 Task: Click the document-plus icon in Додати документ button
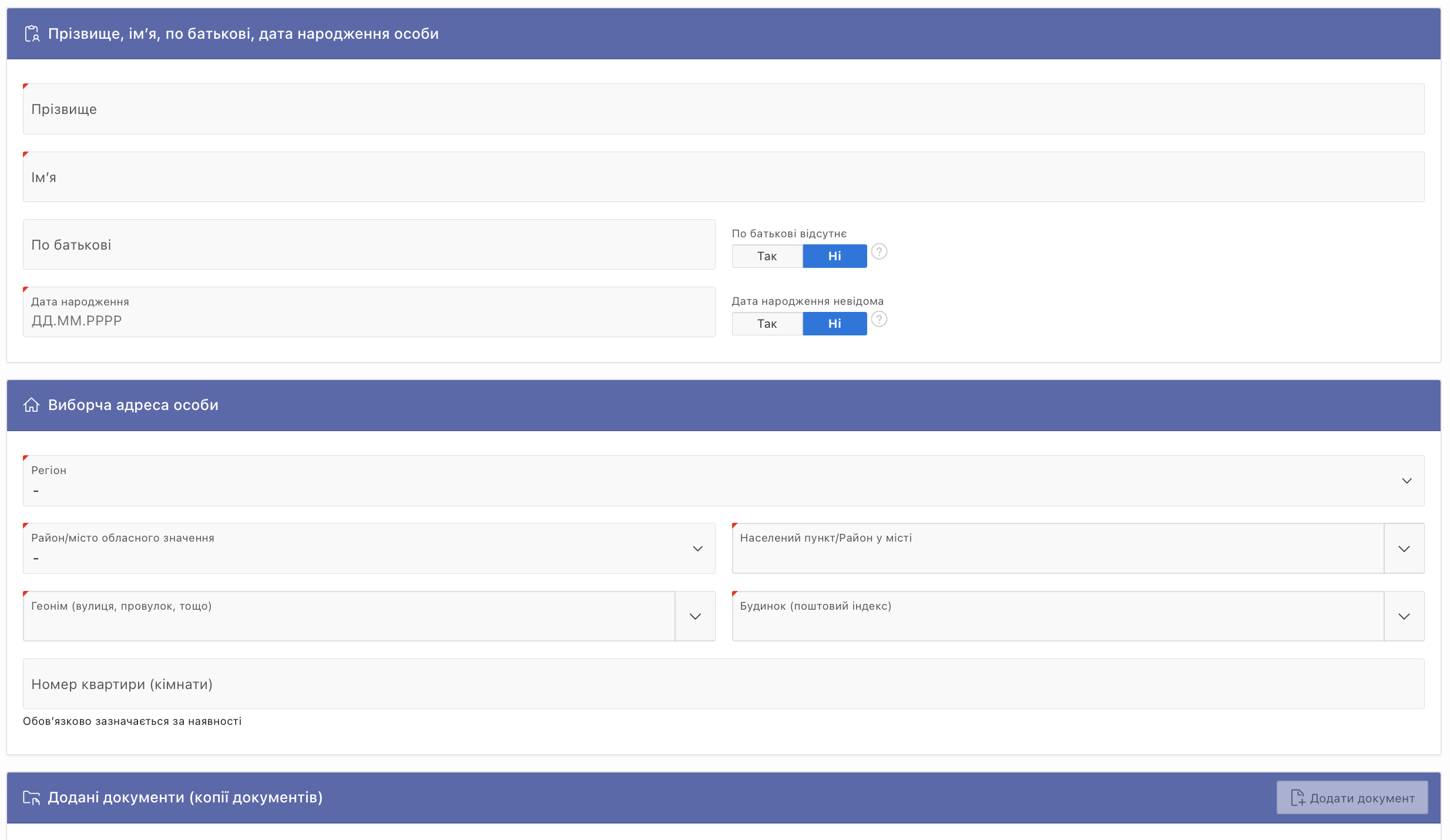tap(1297, 798)
